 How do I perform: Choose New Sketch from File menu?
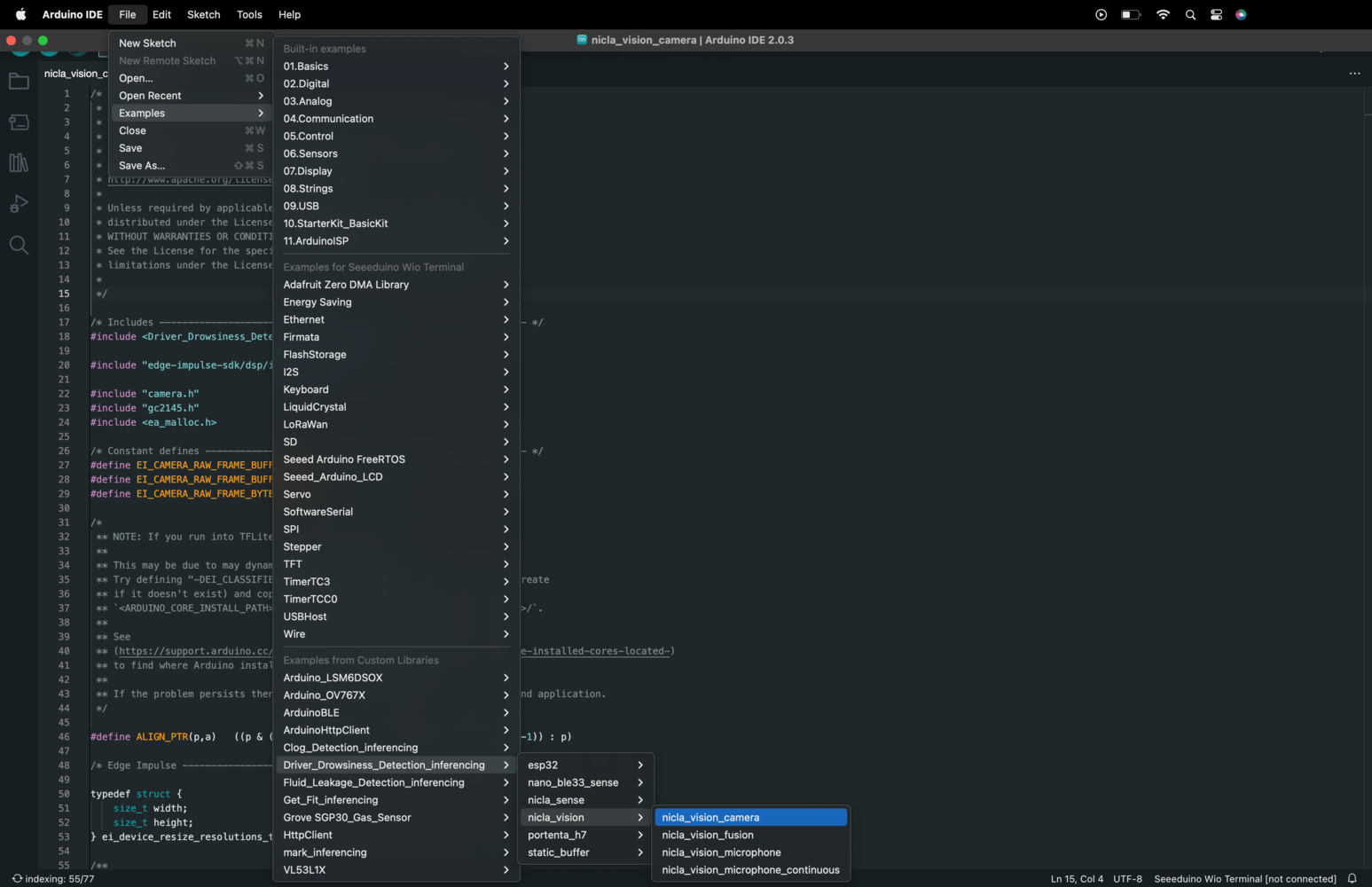click(x=191, y=43)
